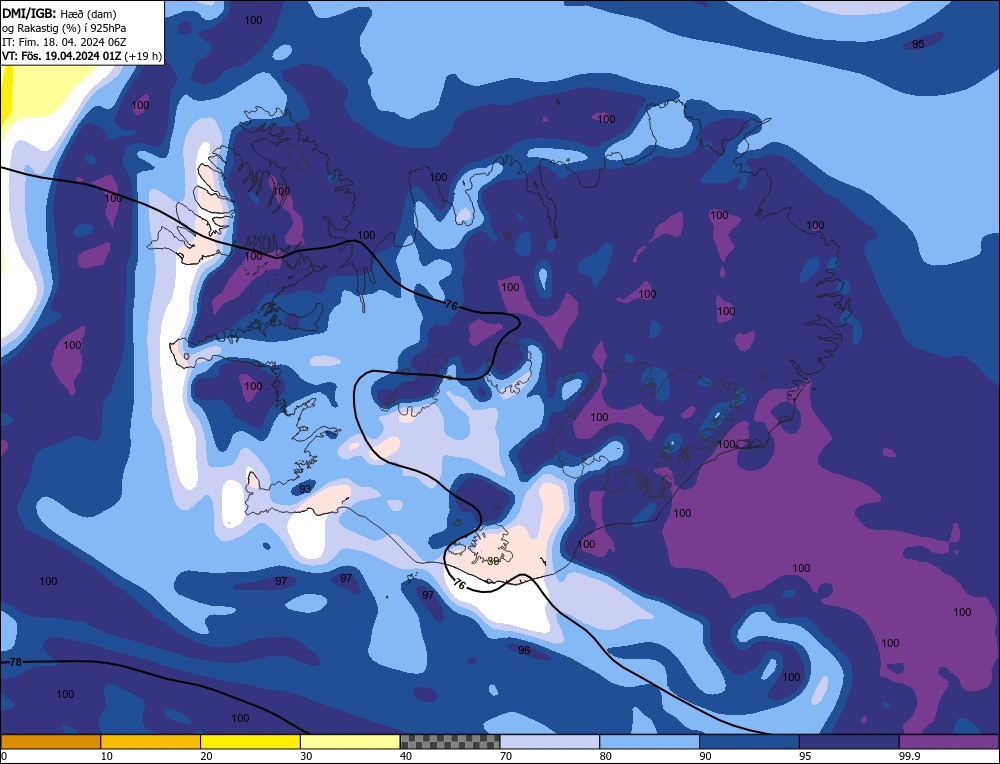The image size is (1000, 764).
Task: Click the "40" legend scale label
Action: click(406, 756)
